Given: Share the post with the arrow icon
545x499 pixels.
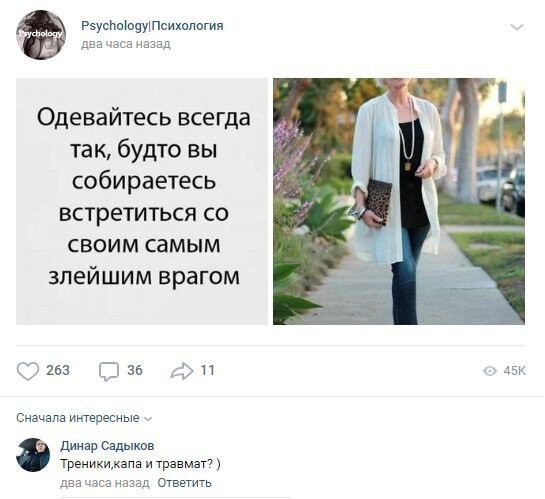Looking at the screenshot, I should (x=181, y=371).
